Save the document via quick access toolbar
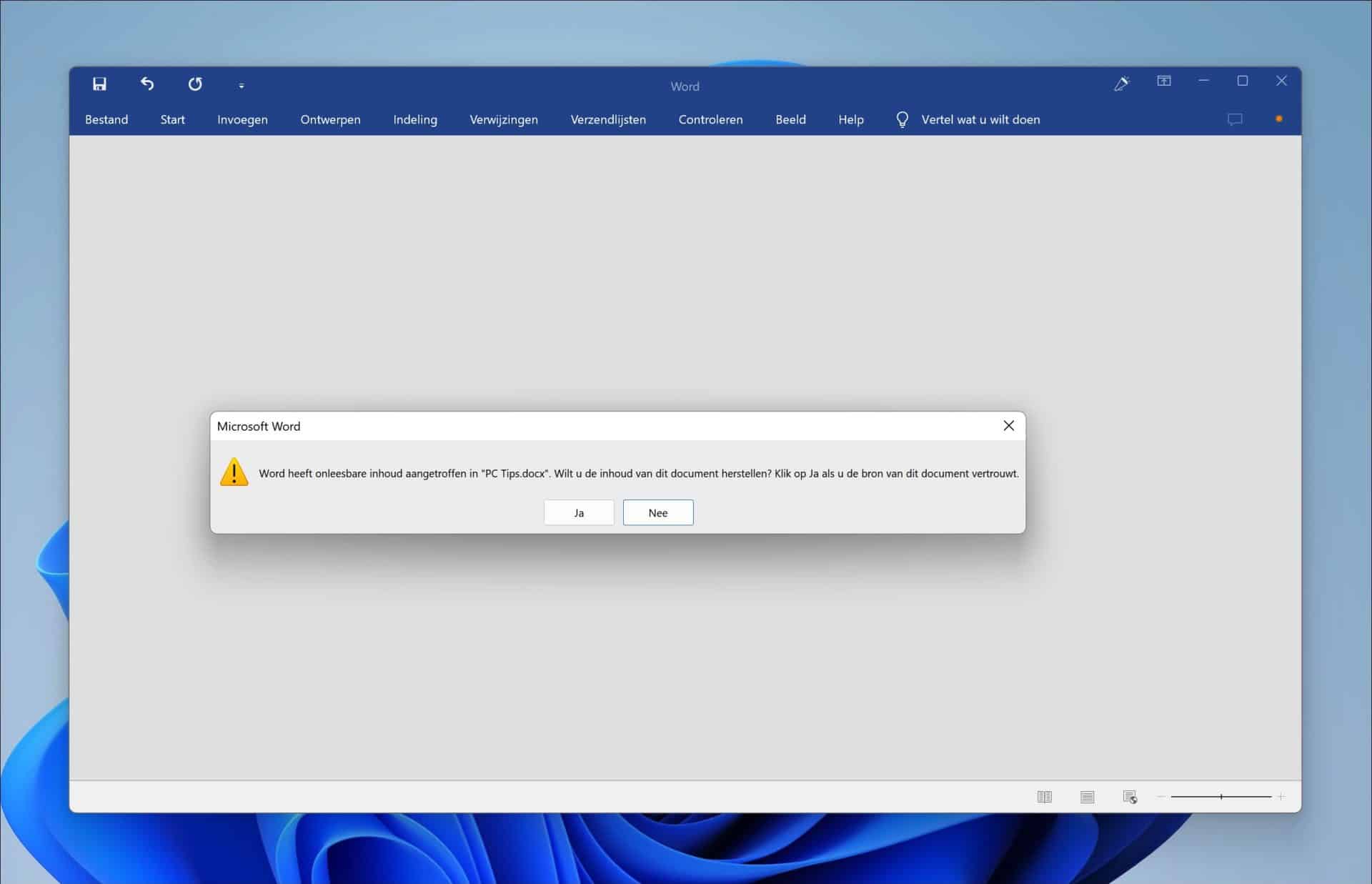1372x884 pixels. click(99, 84)
